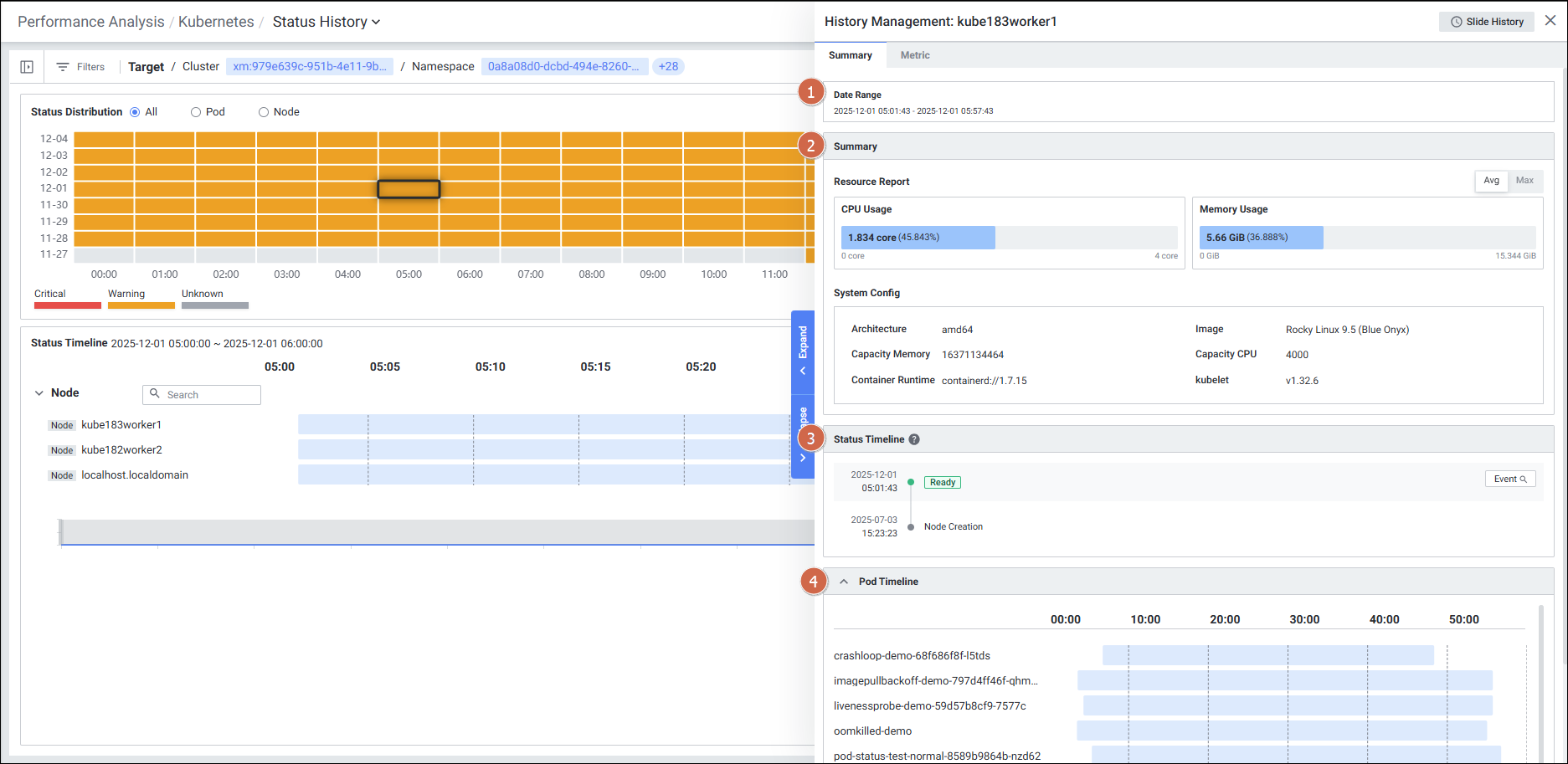Collapse the Node tree group
Image resolution: width=1568 pixels, height=764 pixels.
coord(39,393)
